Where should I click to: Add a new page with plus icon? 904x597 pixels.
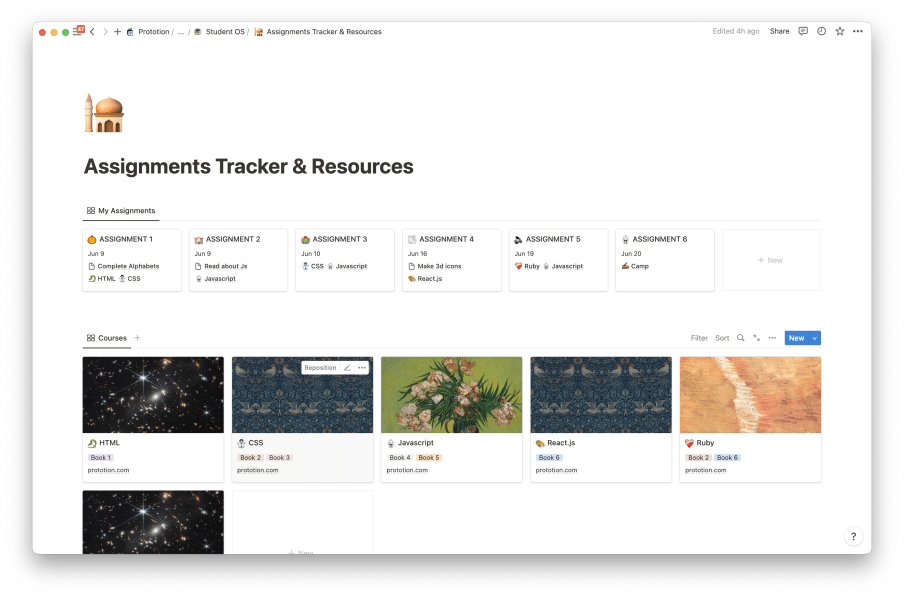(x=117, y=32)
